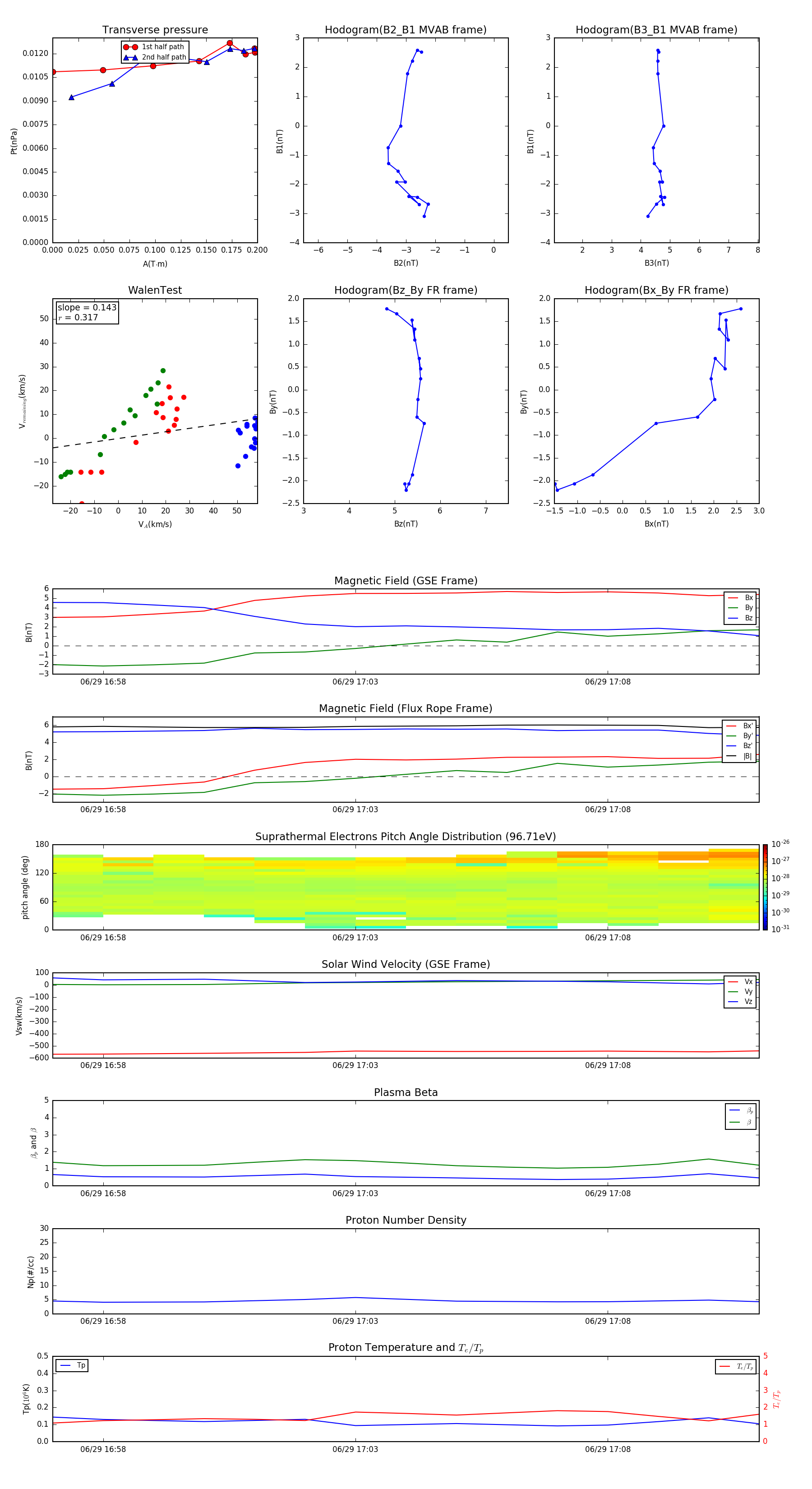
Task: Click the 'Proton Temperature and Te/Tp' title
Action: pos(406,1348)
